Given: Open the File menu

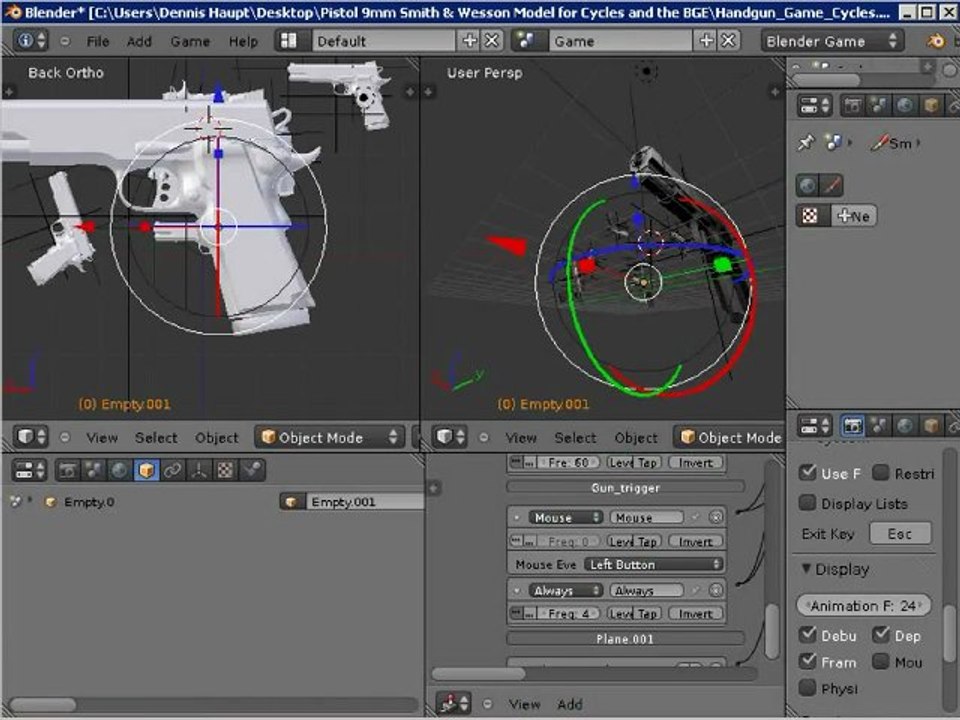Looking at the screenshot, I should (98, 41).
